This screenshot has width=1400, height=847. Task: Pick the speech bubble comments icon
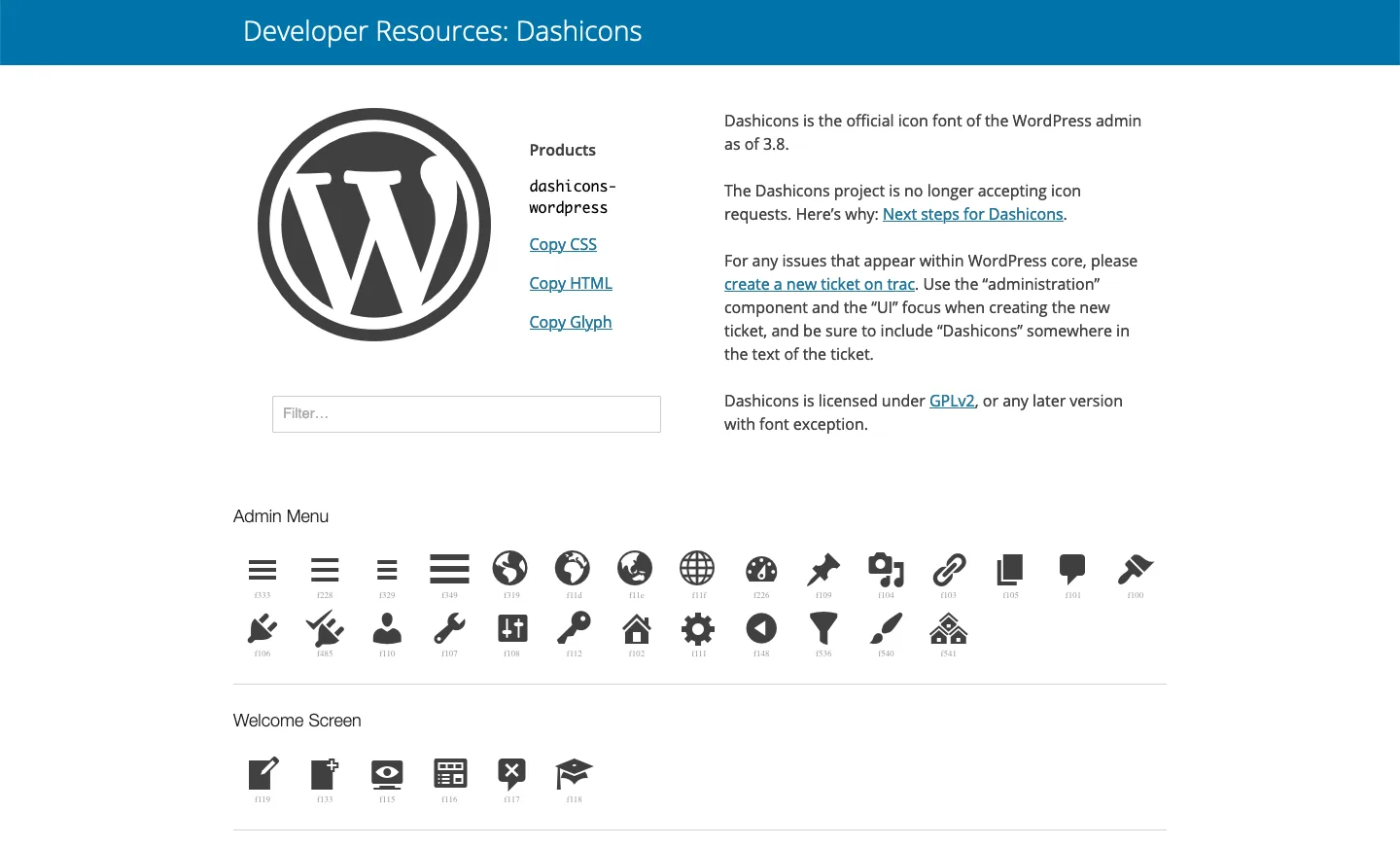(1072, 569)
